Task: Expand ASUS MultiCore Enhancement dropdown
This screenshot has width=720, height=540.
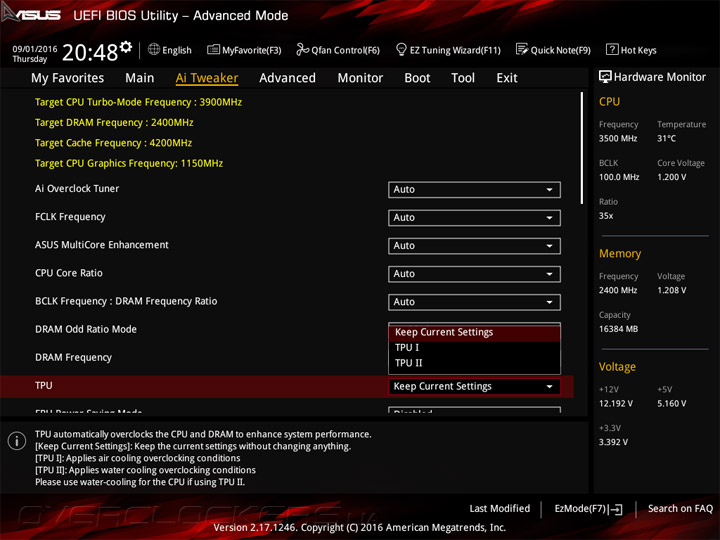Action: tap(474, 246)
